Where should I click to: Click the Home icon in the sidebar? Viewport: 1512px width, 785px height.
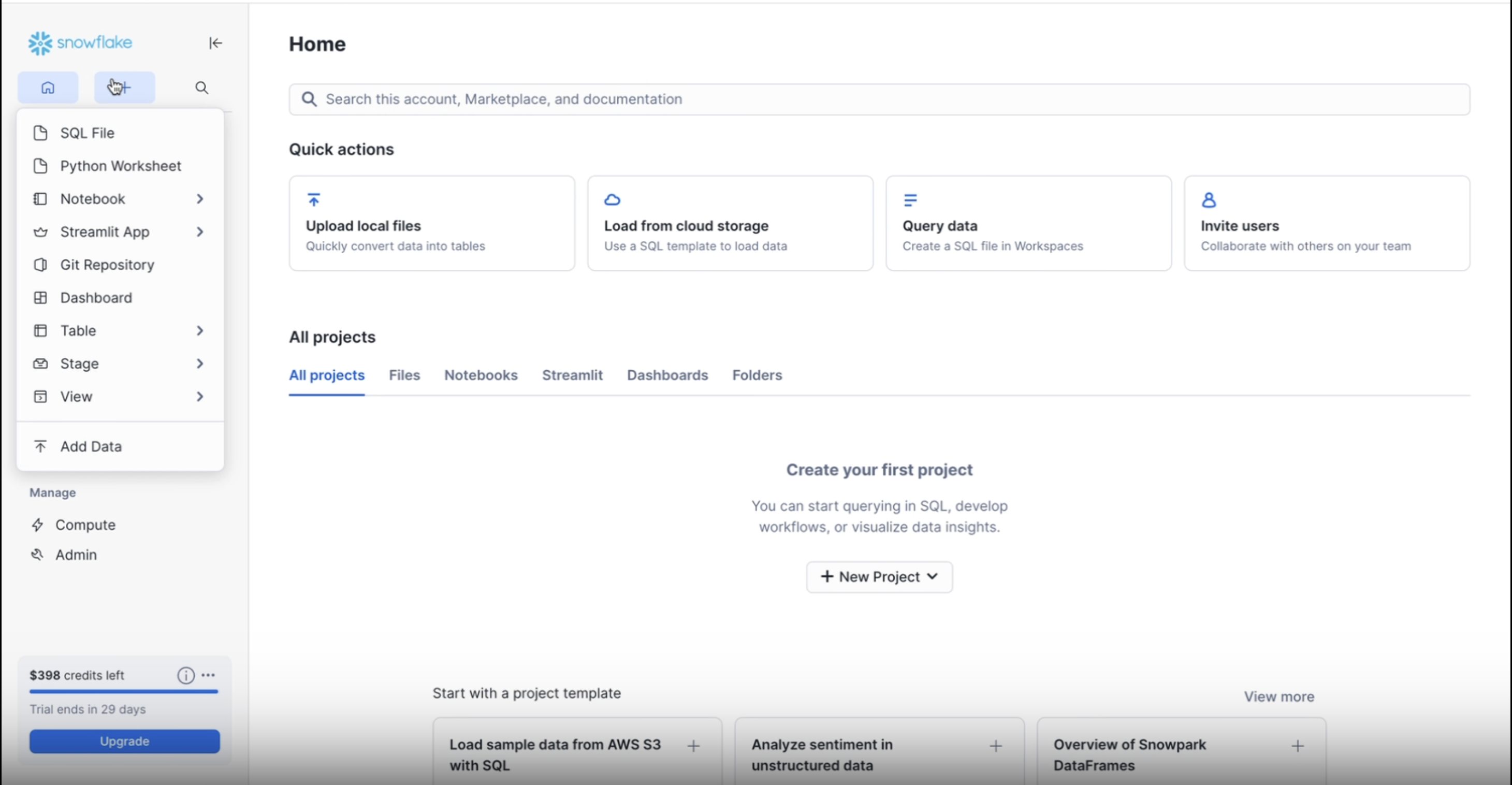point(48,88)
